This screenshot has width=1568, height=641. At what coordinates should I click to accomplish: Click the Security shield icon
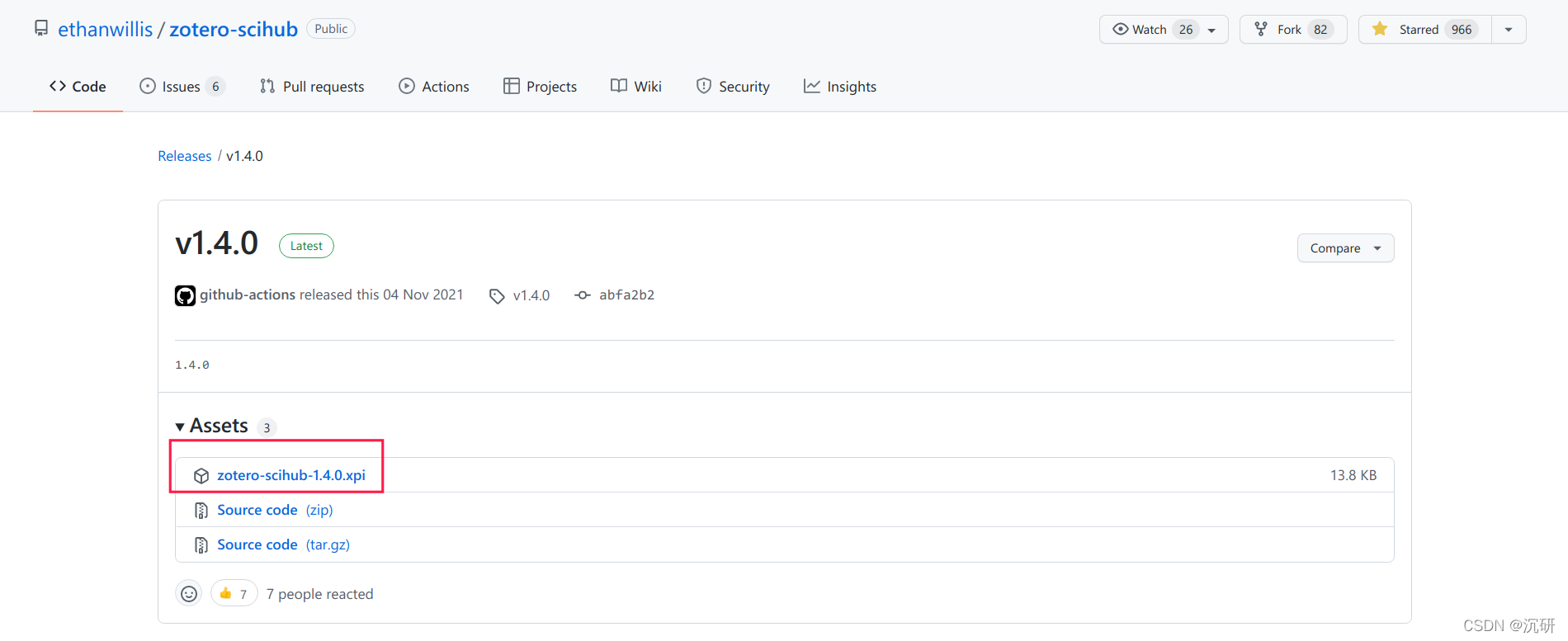coord(704,86)
